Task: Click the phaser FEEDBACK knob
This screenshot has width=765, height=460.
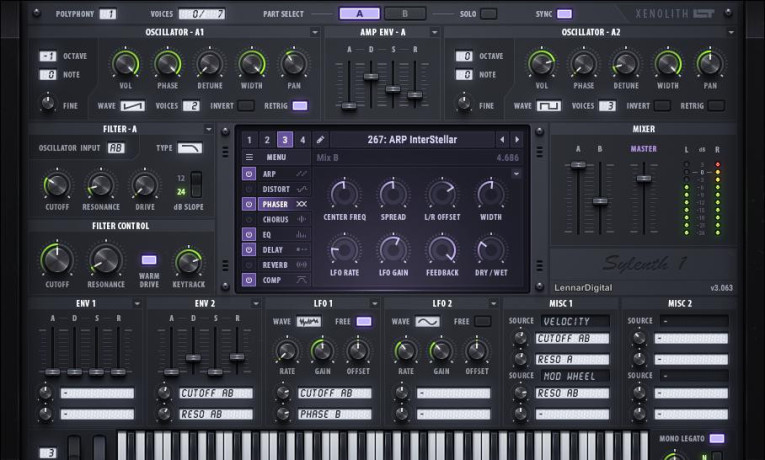Action: pos(442,250)
